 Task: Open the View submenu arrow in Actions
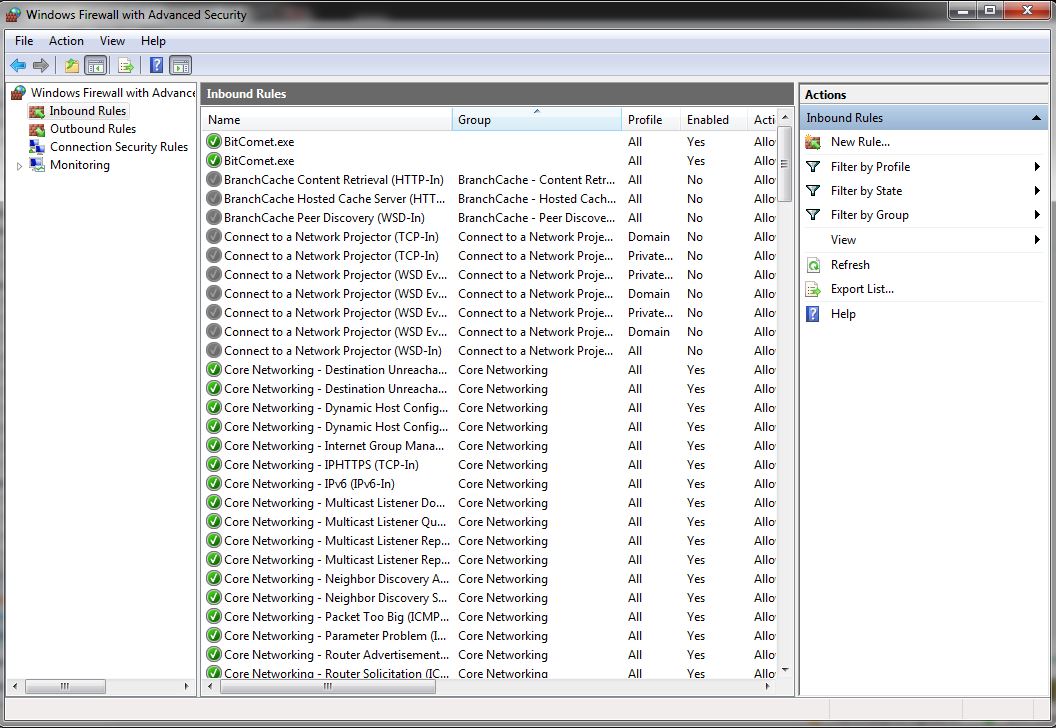click(1037, 240)
